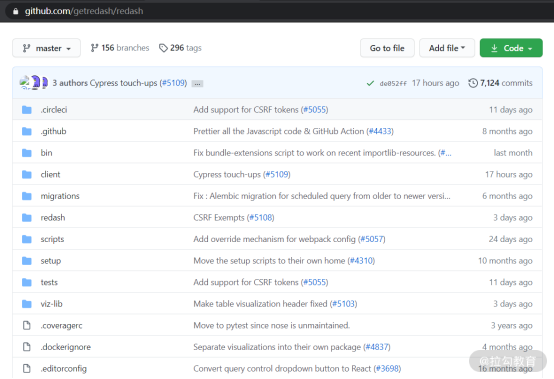
Task: Click the lock icon in address bar
Action: 15,11
